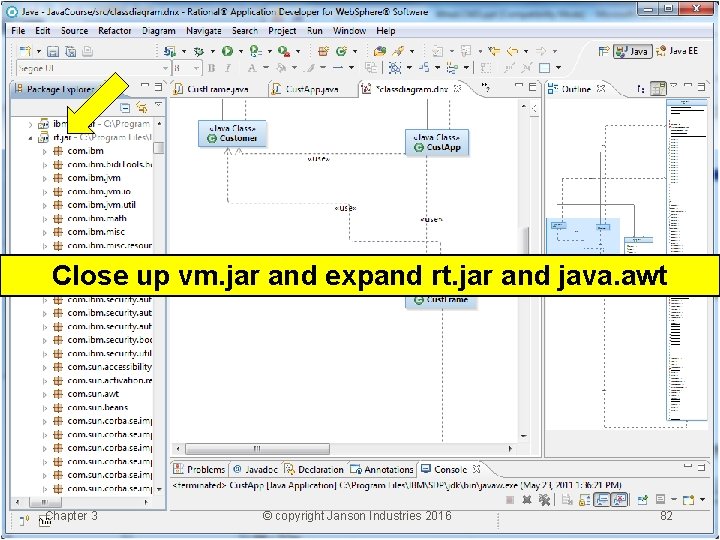Expand the com.ibm package node
720x540 pixels.
click(x=45, y=151)
